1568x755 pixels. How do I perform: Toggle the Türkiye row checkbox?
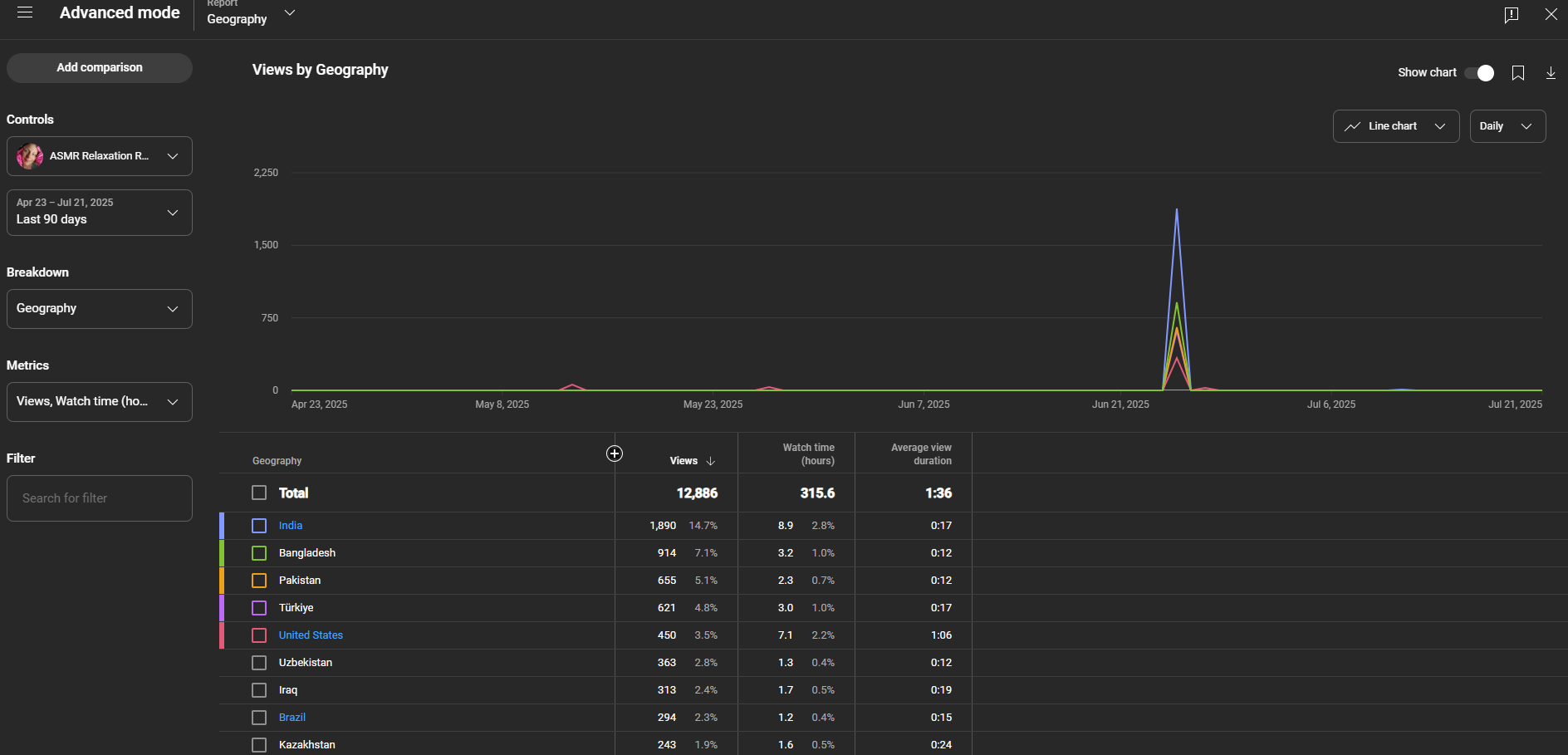pos(259,608)
